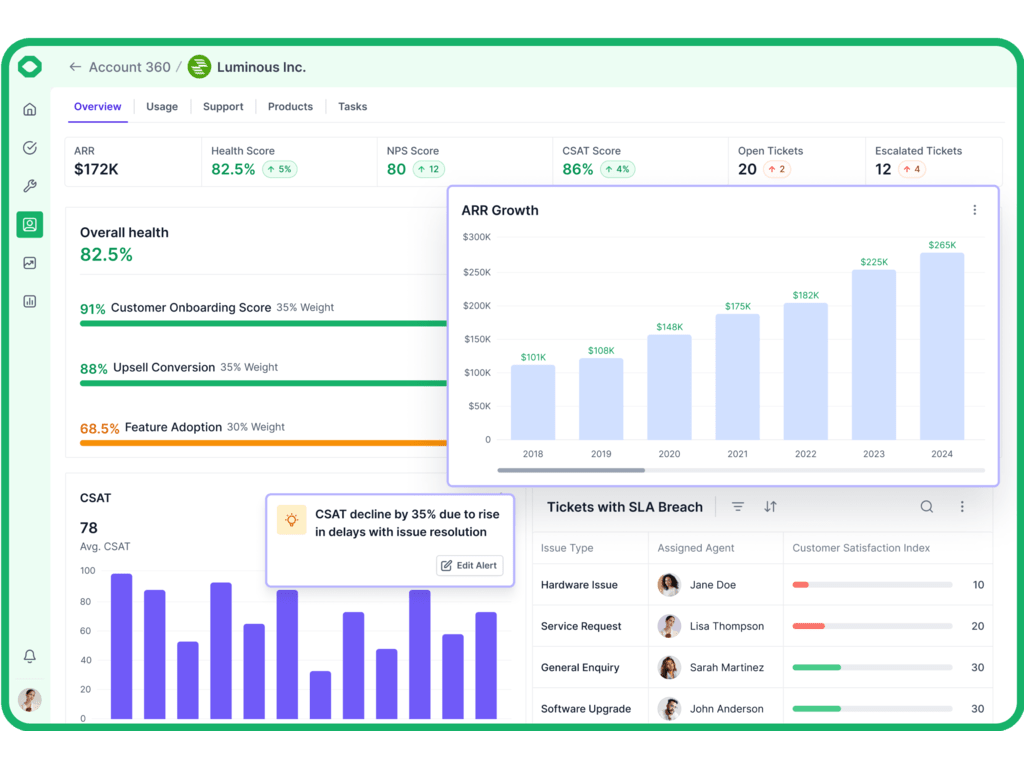Click the home icon in sidebar
Screen dimensions: 1024x768
(30, 110)
